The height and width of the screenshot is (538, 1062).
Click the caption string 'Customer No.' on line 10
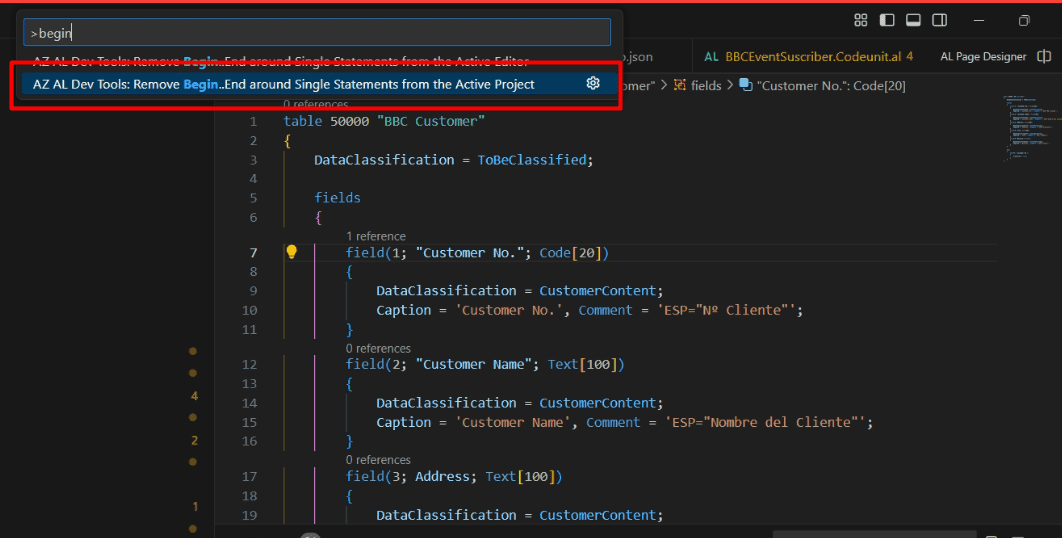point(511,310)
